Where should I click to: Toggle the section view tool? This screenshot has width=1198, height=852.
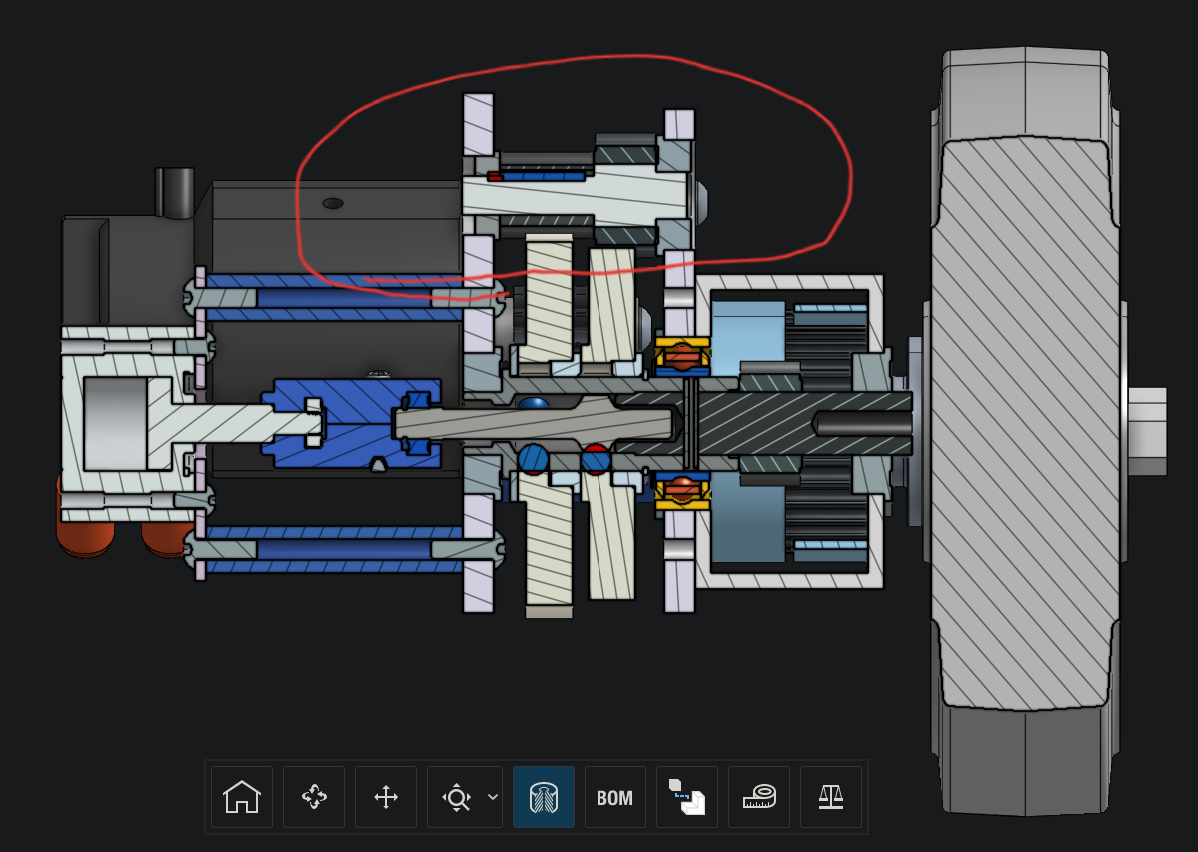[x=544, y=797]
